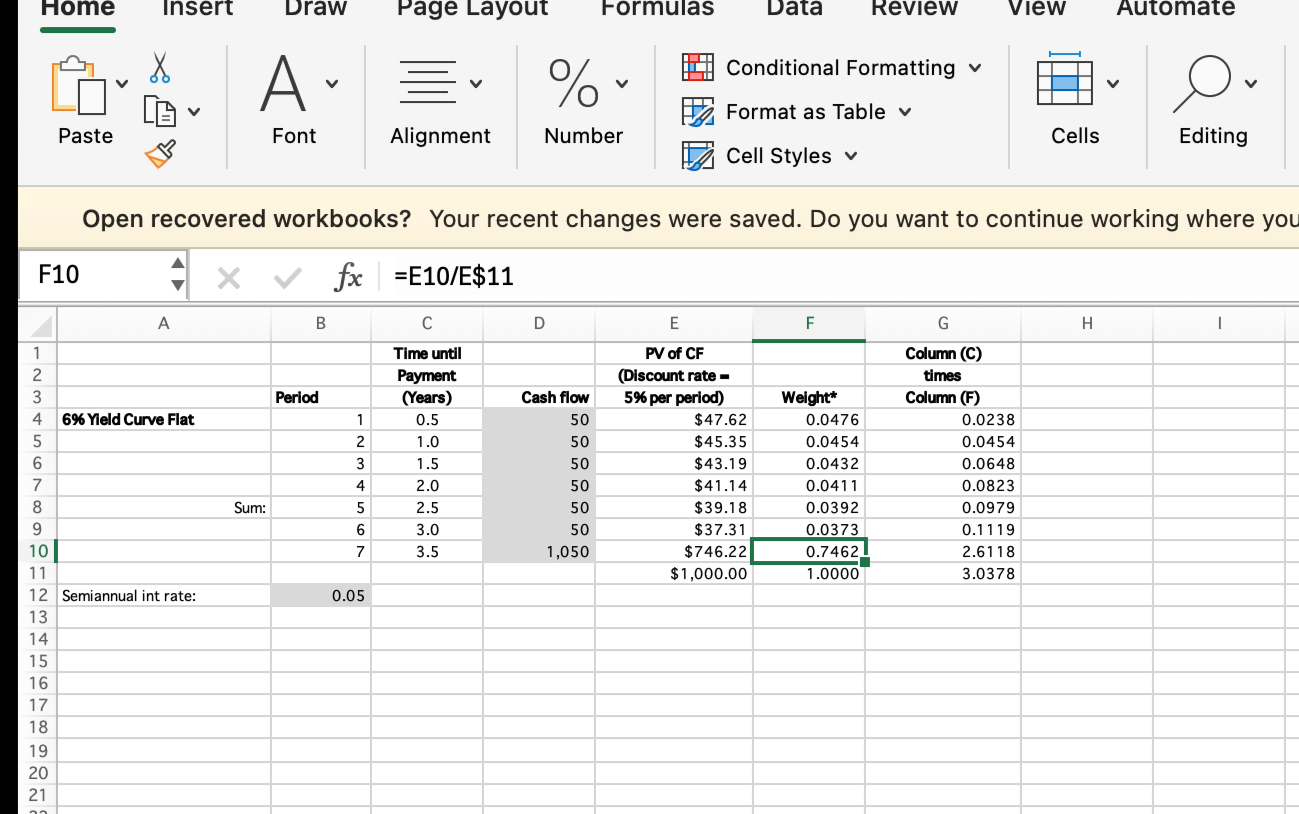The width and height of the screenshot is (1299, 814).
Task: Switch to the Draw tab
Action: (x=315, y=8)
